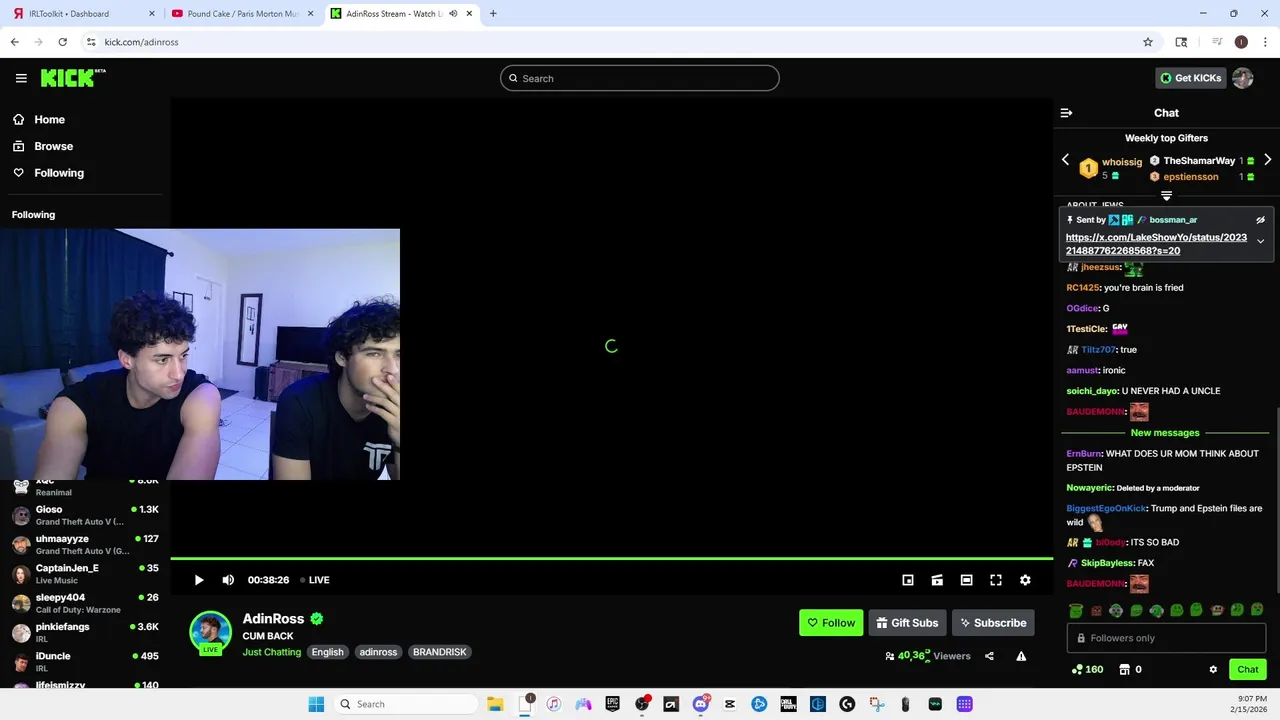Open the pinned x.com LakeShowYo link
Screen dimensions: 1280x720
tap(1156, 244)
